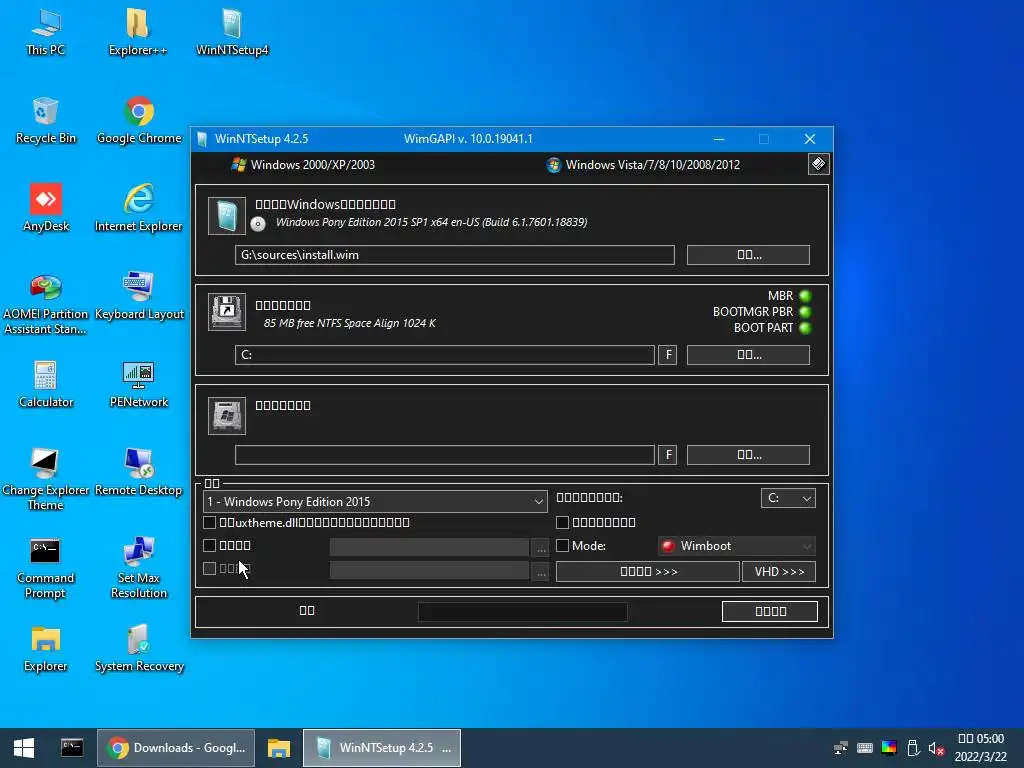Open the Recycle Bin icon

pyautogui.click(x=46, y=121)
